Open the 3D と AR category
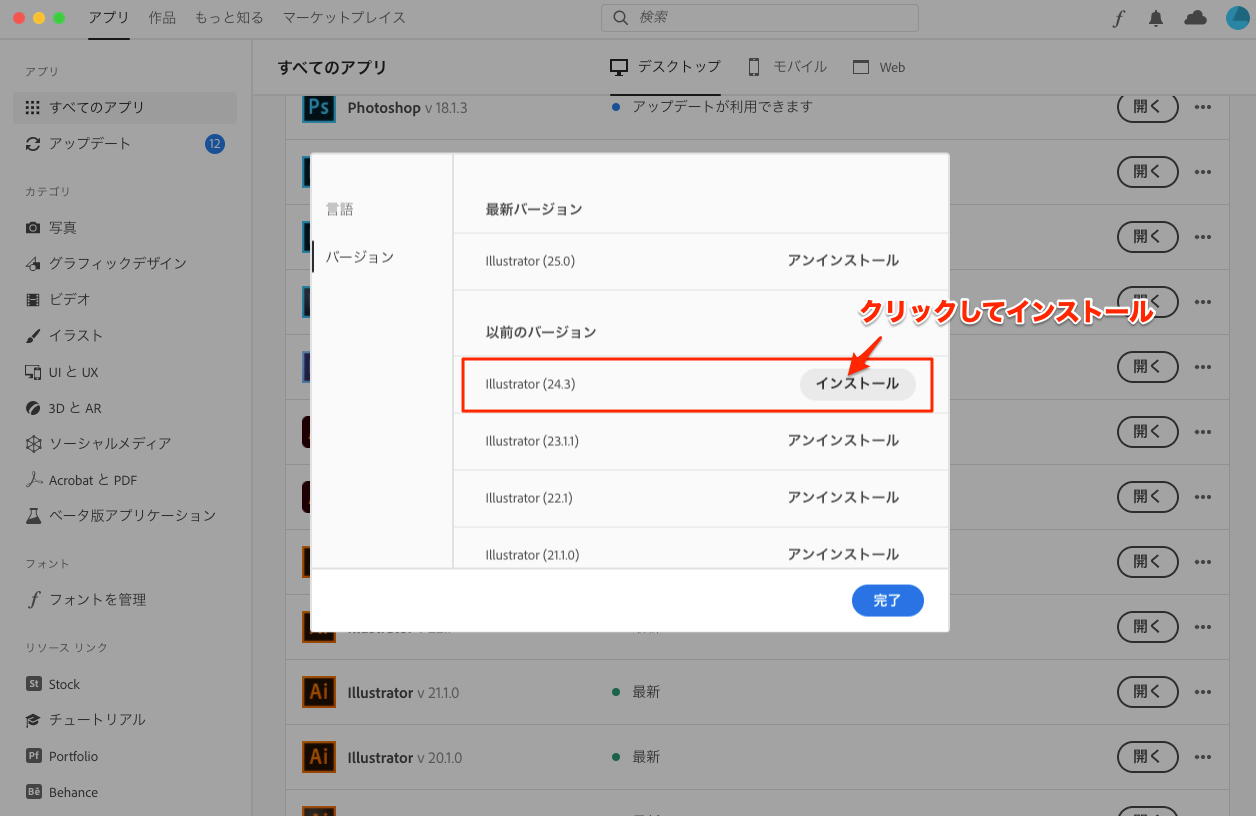Viewport: 1256px width, 816px height. [x=78, y=407]
